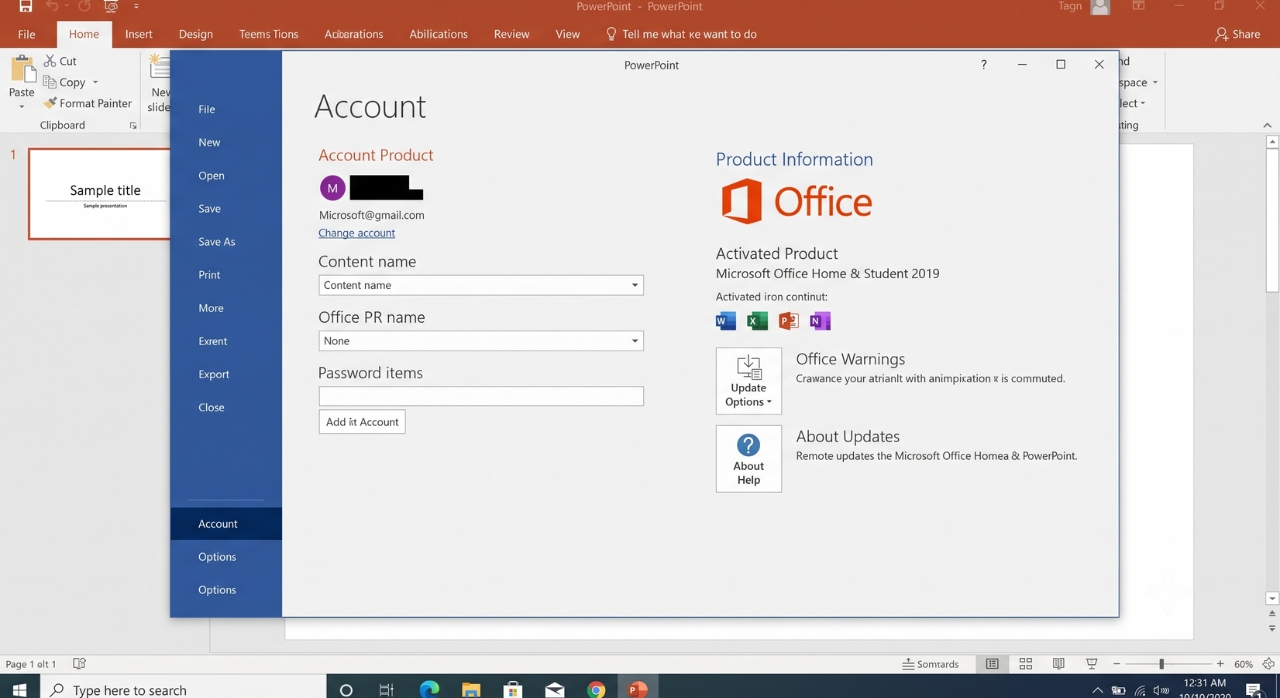Select the Sample title slide thumbnail
Viewport: 1280px width, 698px height.
[100, 194]
